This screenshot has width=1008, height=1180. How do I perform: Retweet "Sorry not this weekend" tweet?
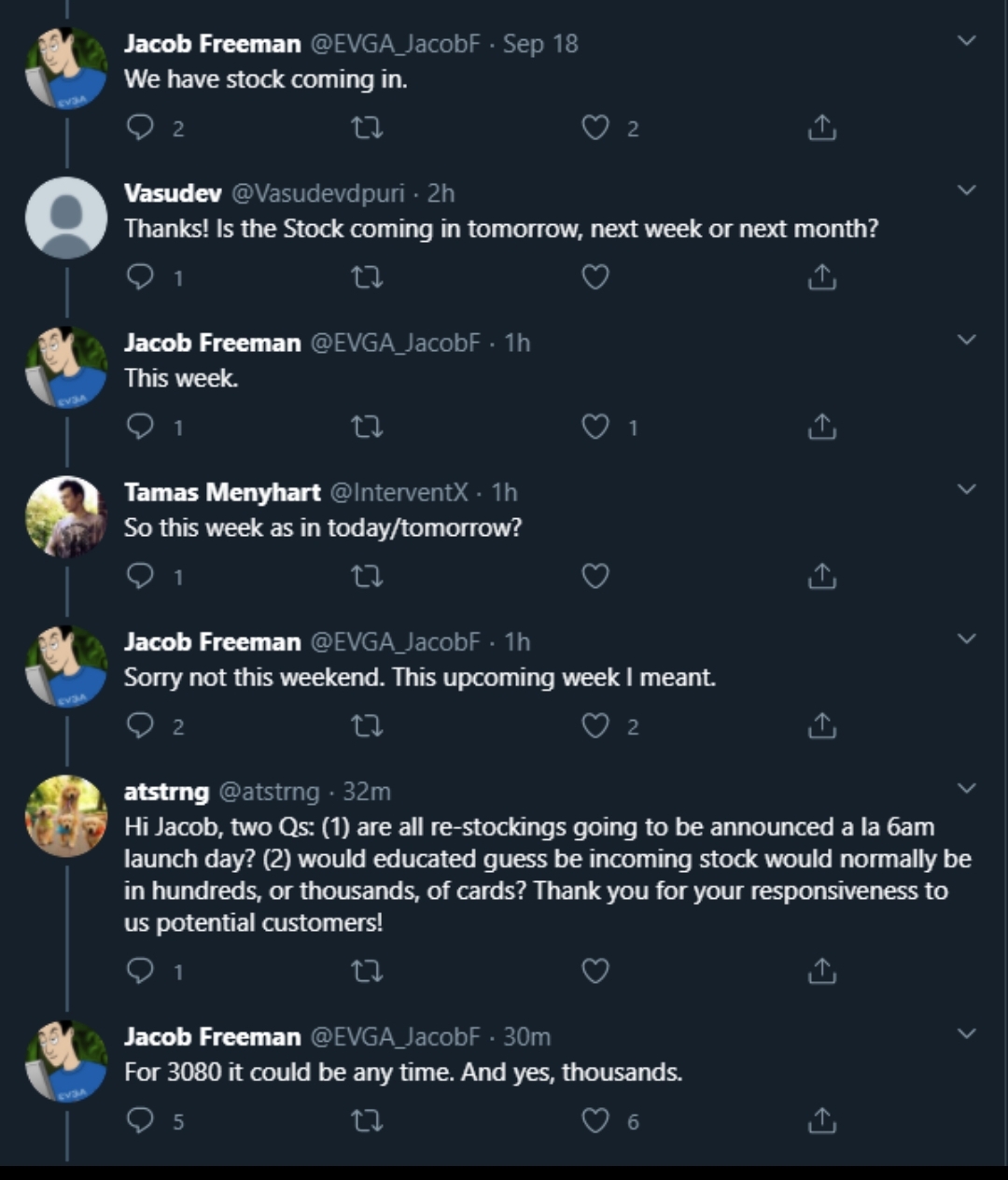(x=367, y=725)
